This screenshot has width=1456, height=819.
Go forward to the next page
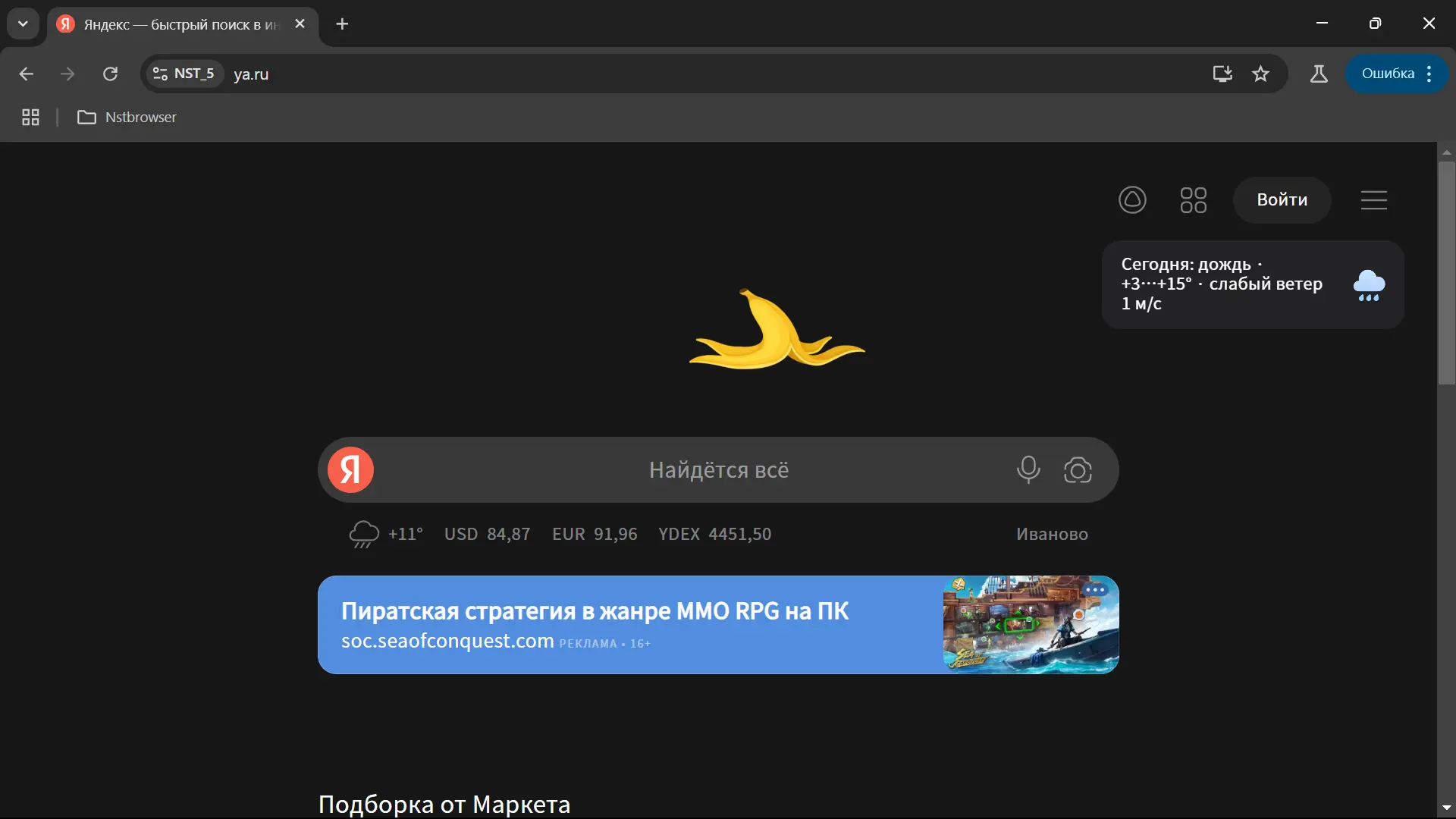(x=68, y=74)
